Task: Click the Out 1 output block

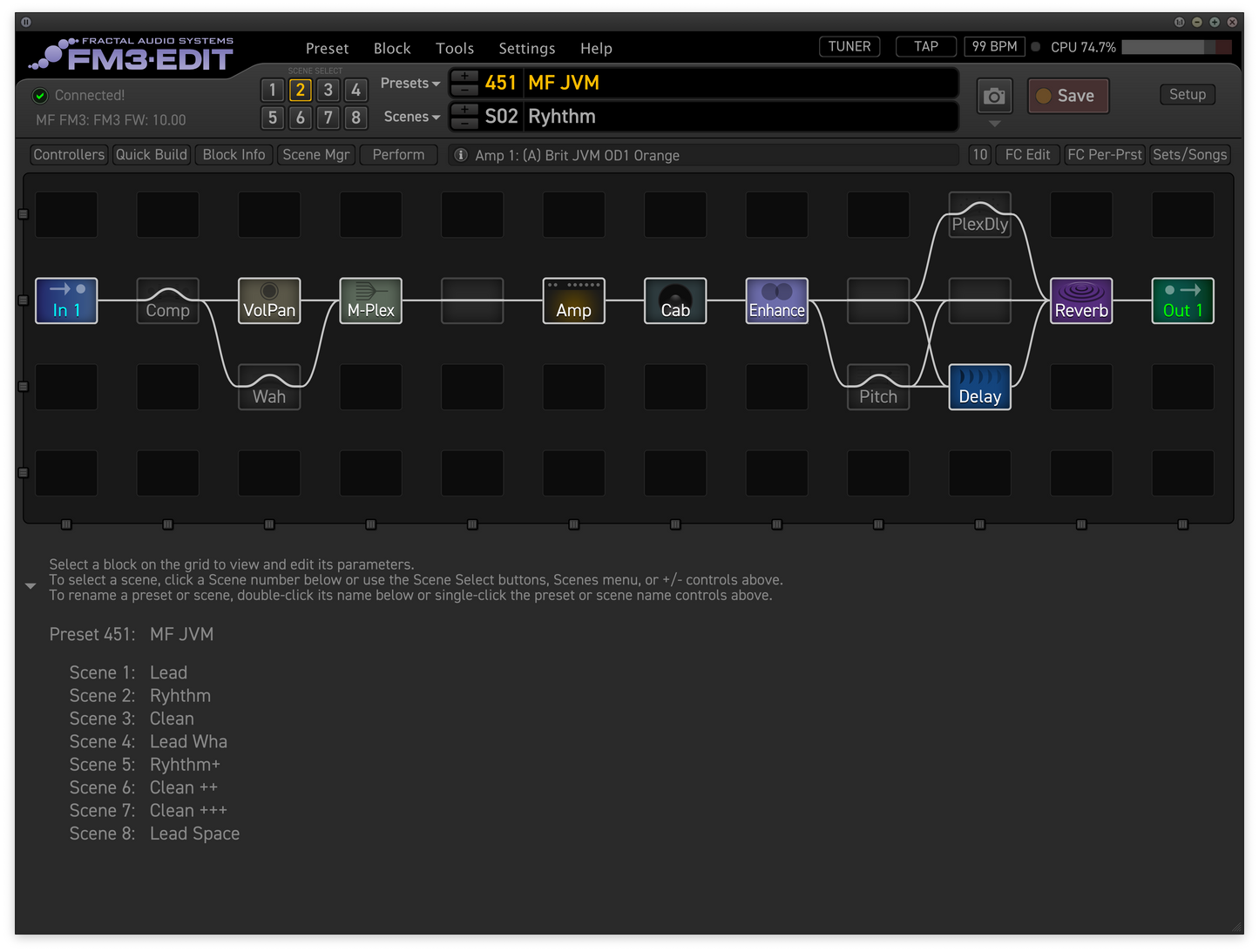Action: tap(1182, 300)
